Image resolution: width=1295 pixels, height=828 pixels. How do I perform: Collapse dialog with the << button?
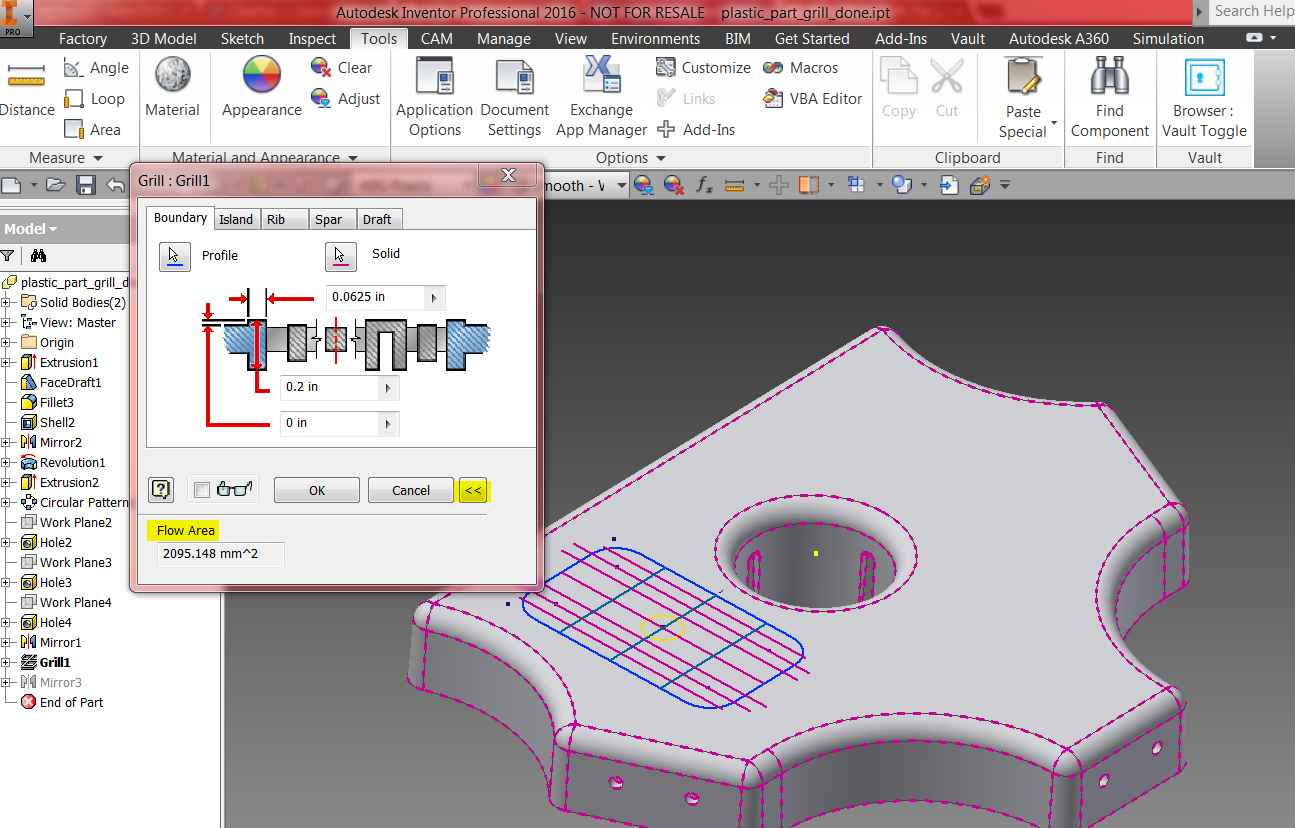click(x=474, y=491)
